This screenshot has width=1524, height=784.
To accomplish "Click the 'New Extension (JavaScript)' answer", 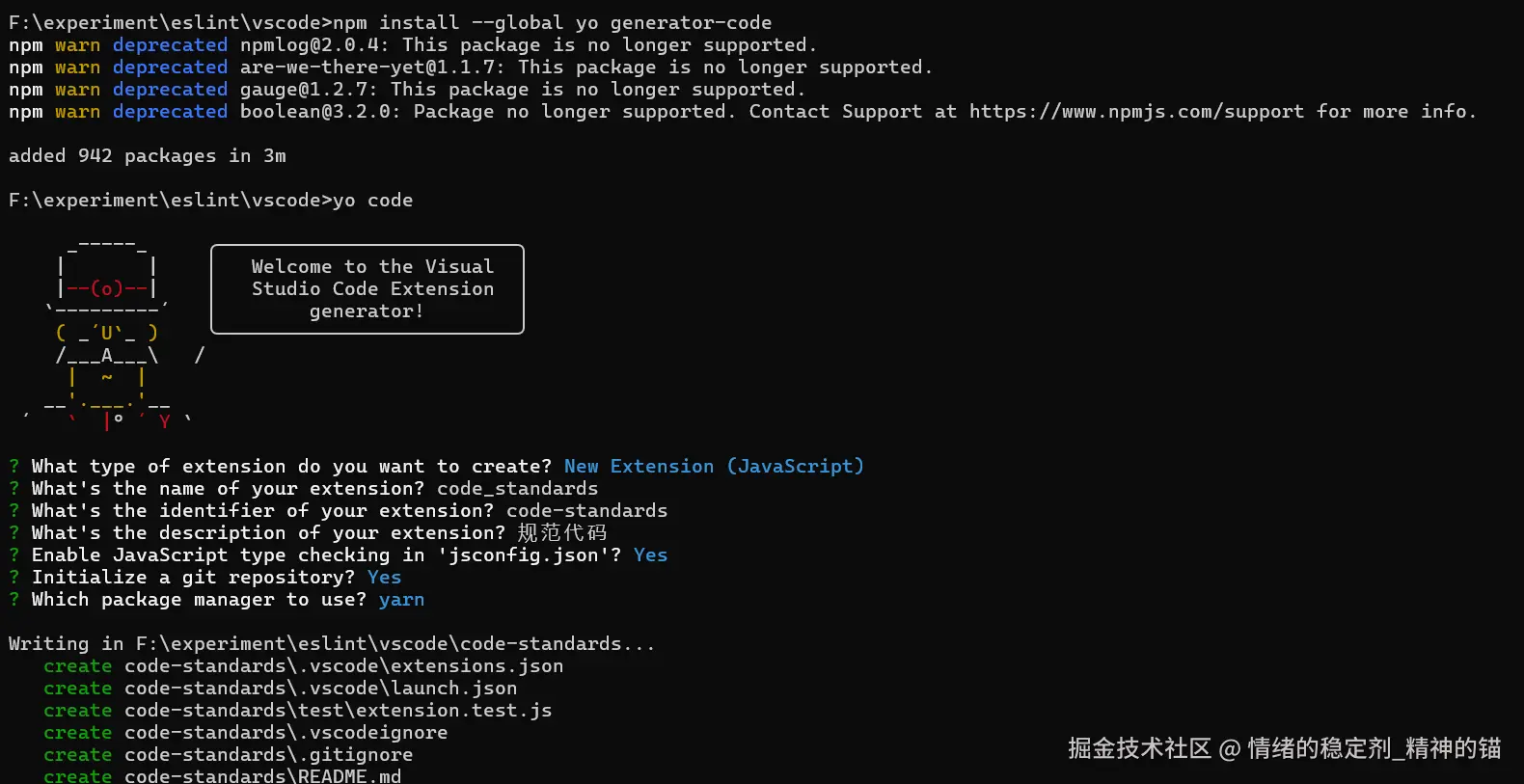I will pos(714,467).
